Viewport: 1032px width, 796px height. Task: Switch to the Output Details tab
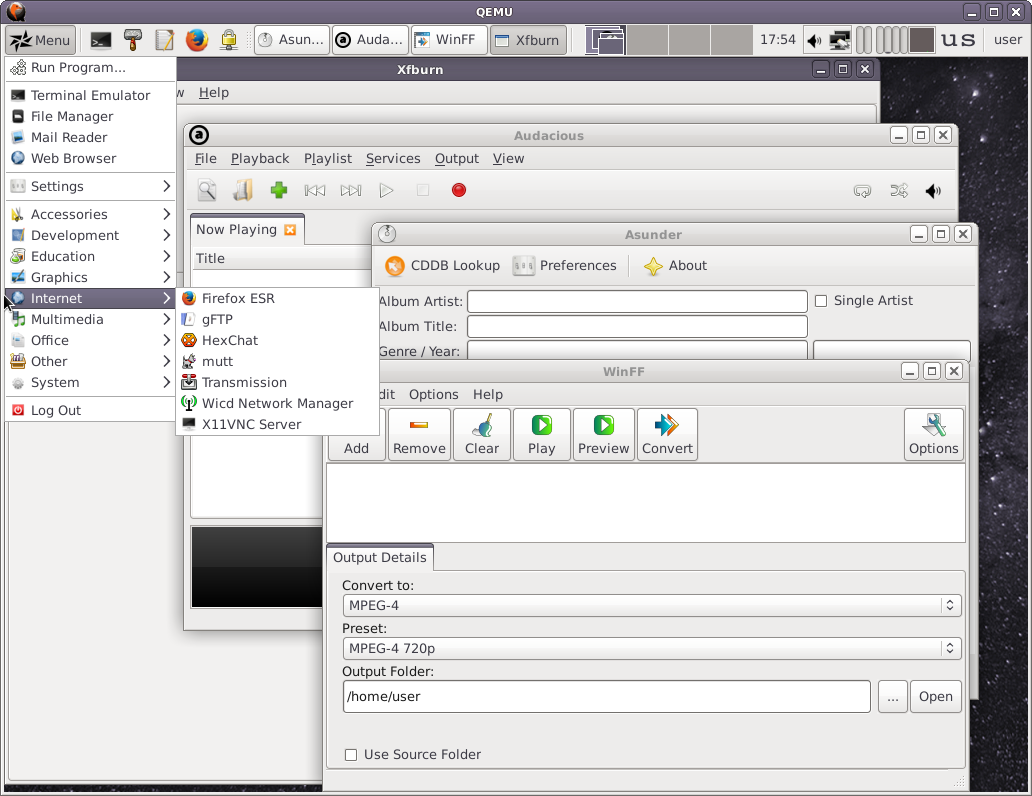coord(380,558)
